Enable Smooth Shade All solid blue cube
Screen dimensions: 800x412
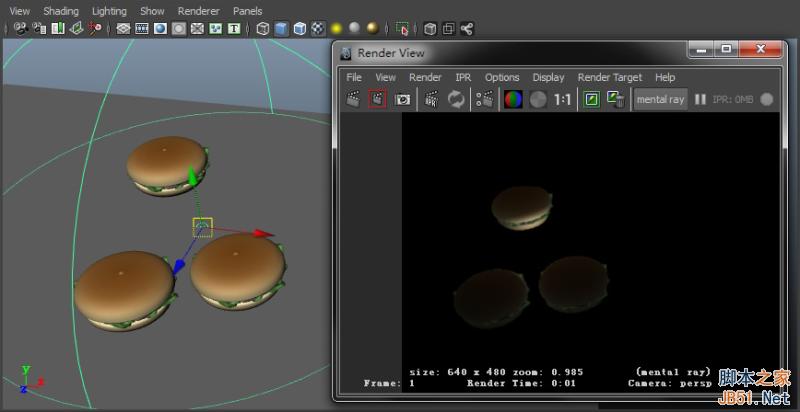281,29
